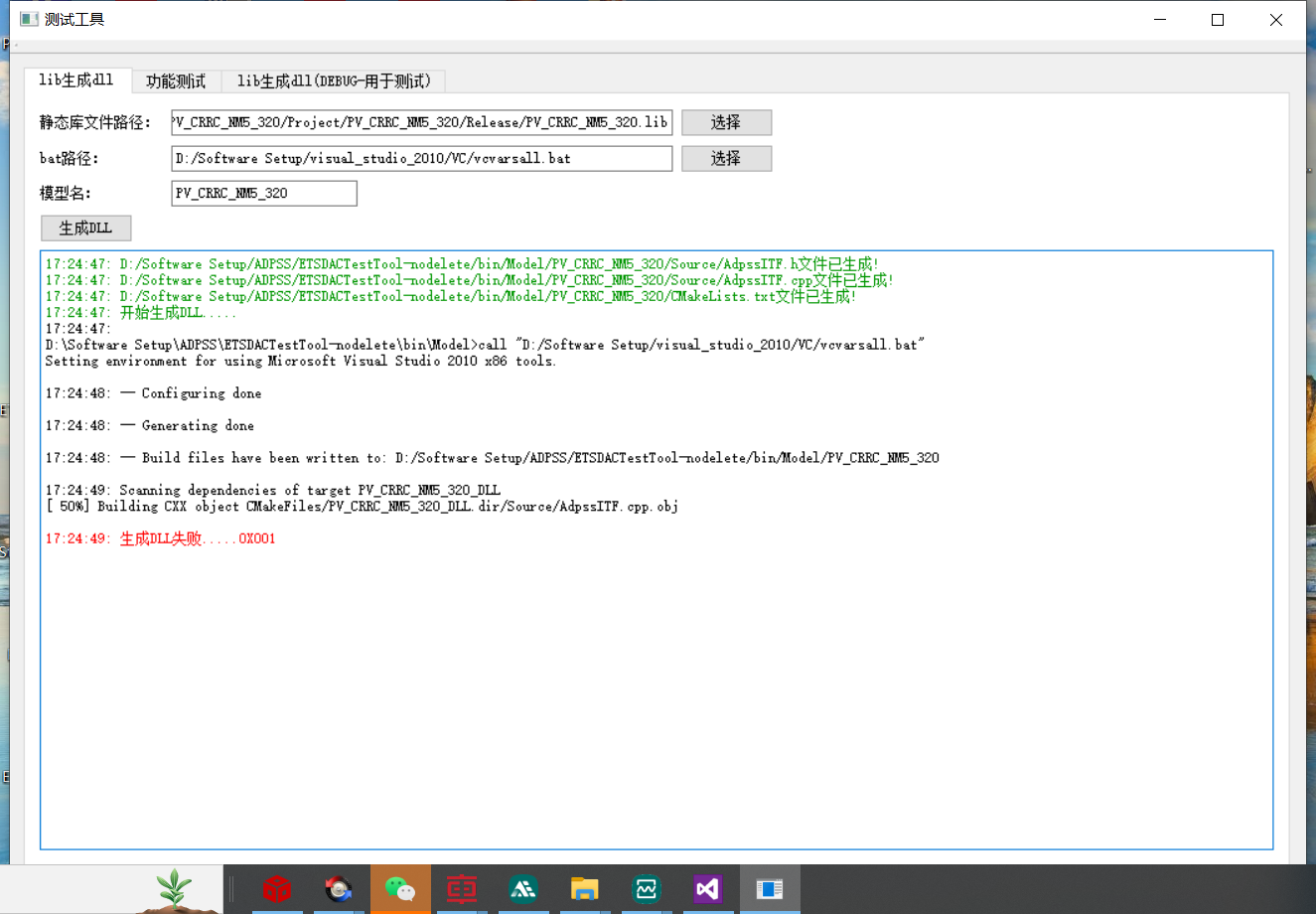Screen dimensions: 1316x914
Task: Open the 功能测试 tab
Action: coord(176,81)
